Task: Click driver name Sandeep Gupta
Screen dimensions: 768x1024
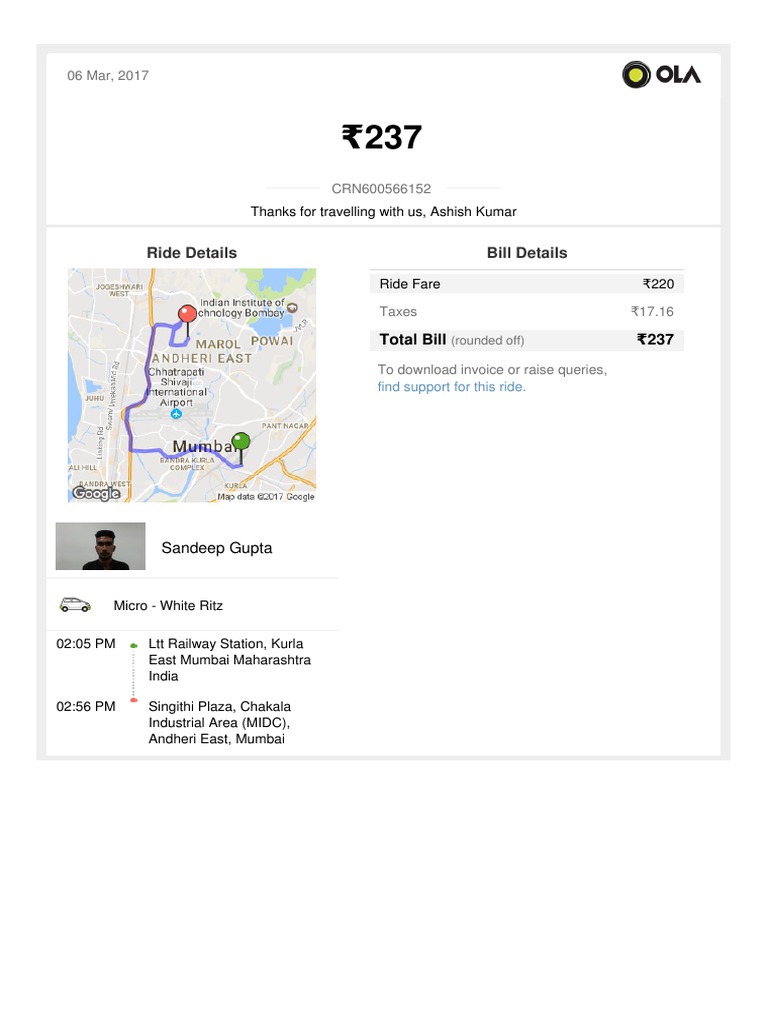Action: tap(216, 548)
